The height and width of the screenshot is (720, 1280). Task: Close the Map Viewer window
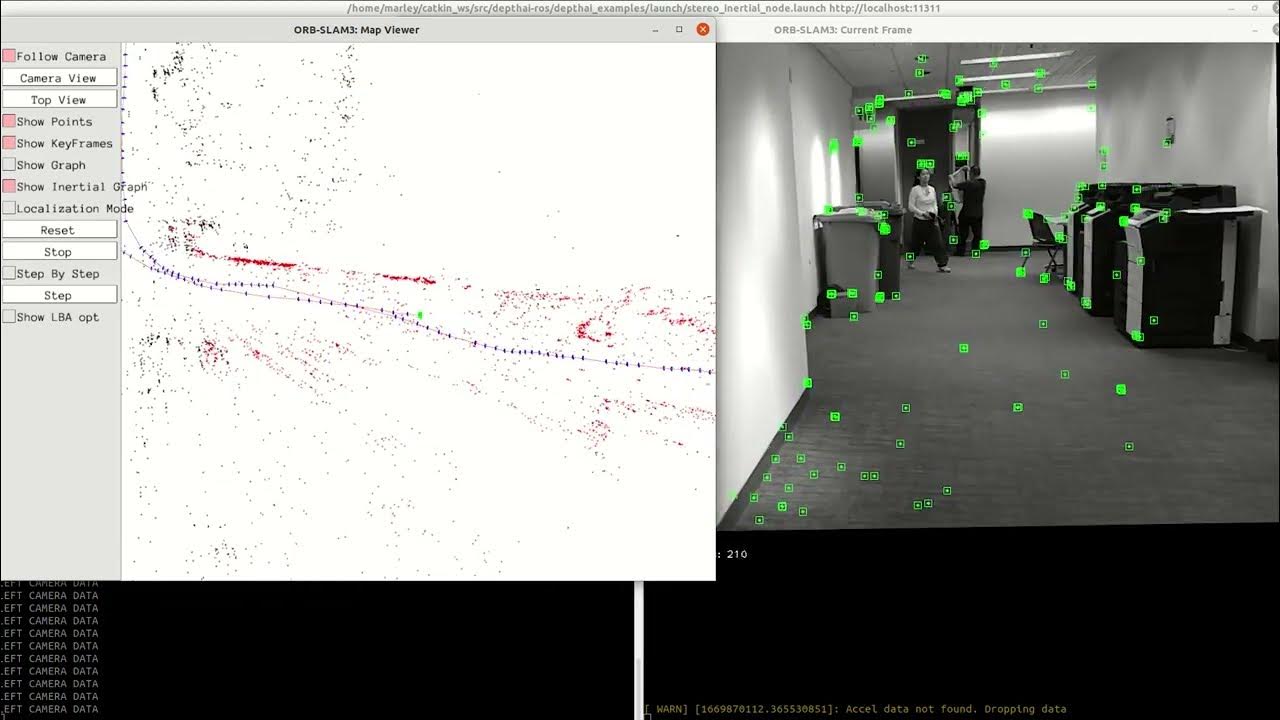(x=703, y=30)
